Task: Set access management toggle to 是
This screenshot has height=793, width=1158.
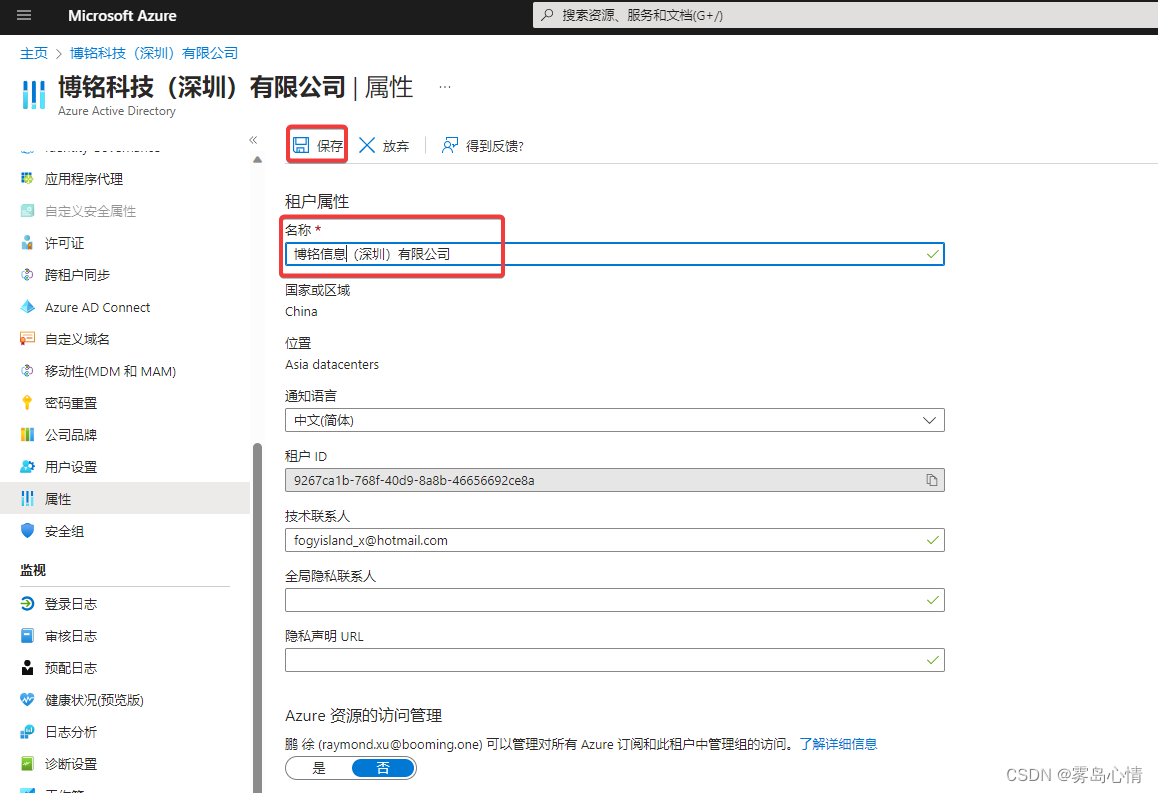Action: pyautogui.click(x=319, y=768)
